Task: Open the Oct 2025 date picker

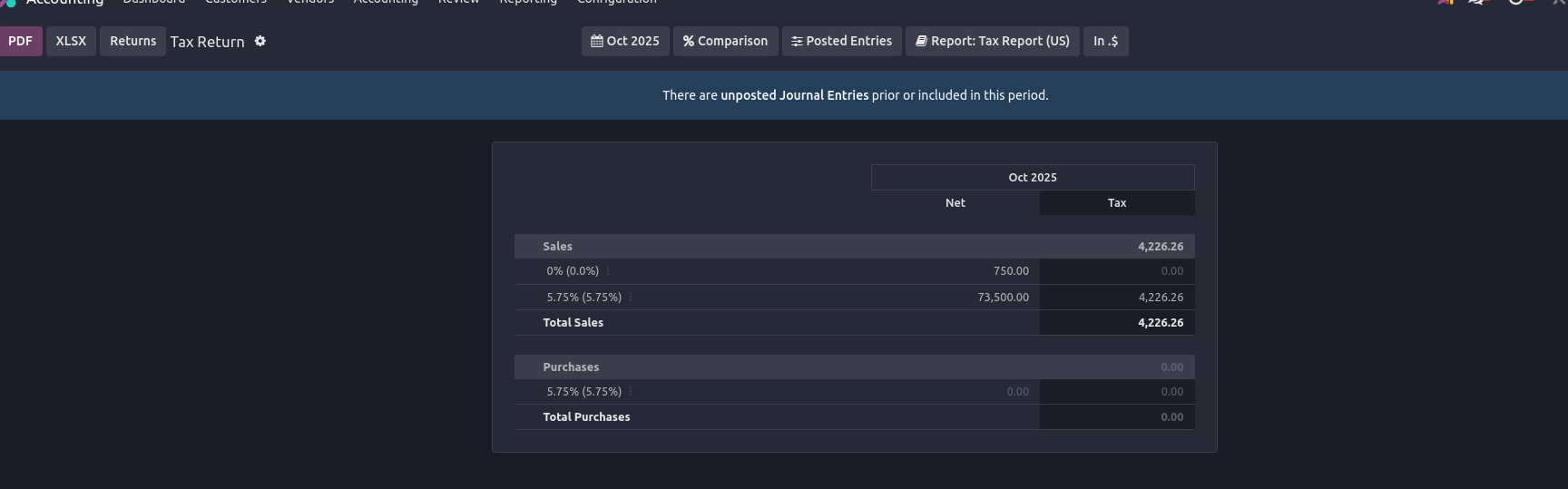Action: 625,42
